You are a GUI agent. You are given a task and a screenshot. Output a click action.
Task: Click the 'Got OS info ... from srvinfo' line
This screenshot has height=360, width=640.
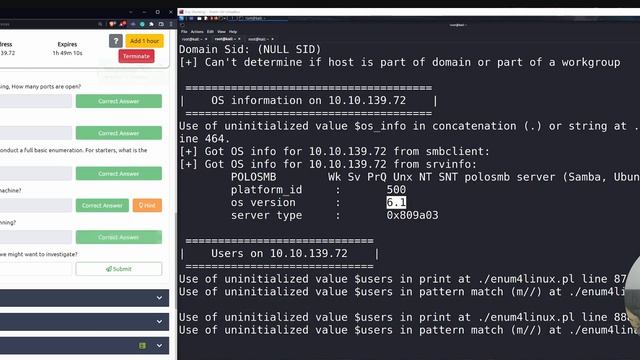[328, 164]
